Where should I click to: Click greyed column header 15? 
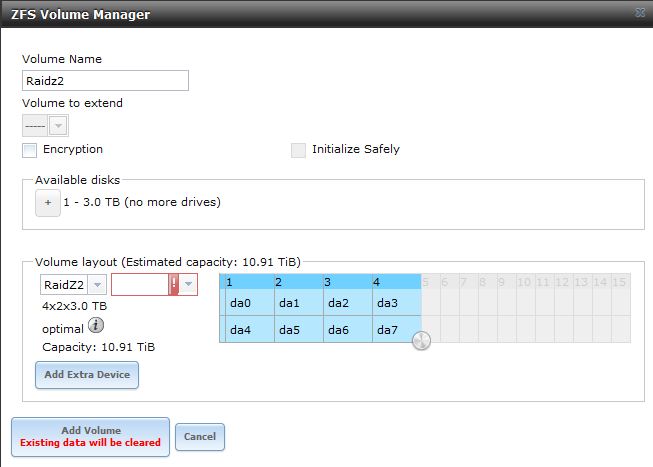click(x=621, y=282)
